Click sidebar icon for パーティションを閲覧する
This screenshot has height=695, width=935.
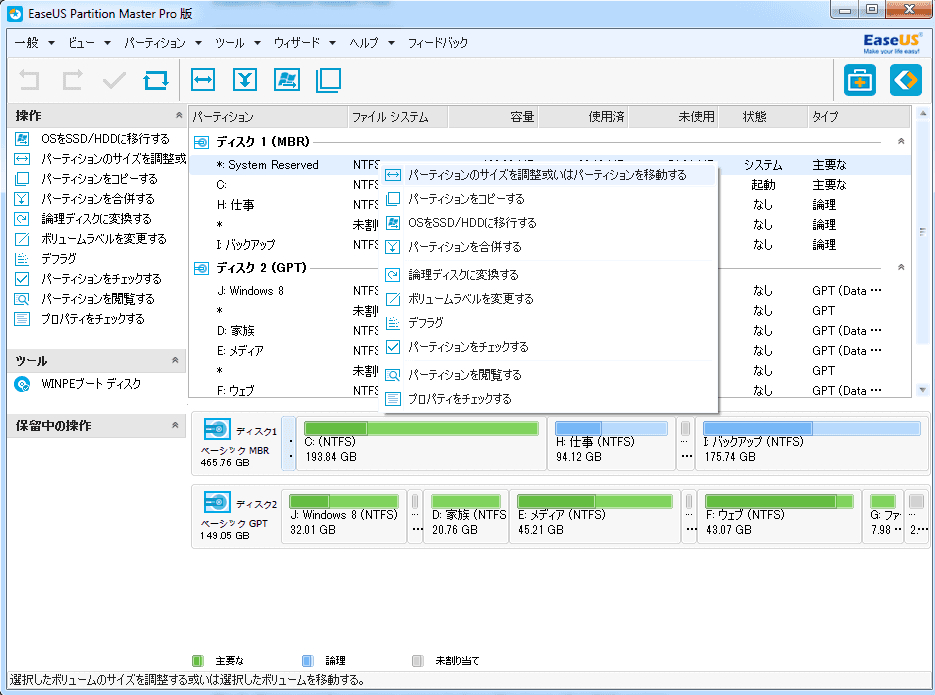(22, 299)
